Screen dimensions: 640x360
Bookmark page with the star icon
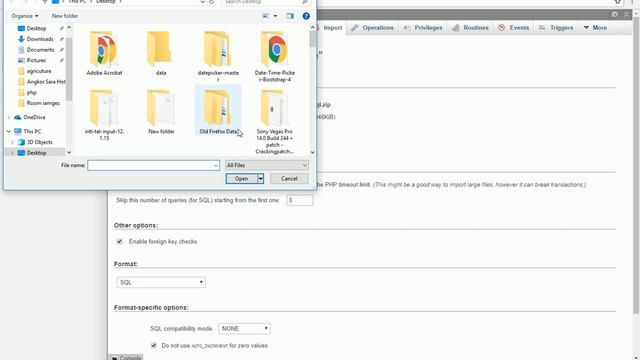point(618,2)
